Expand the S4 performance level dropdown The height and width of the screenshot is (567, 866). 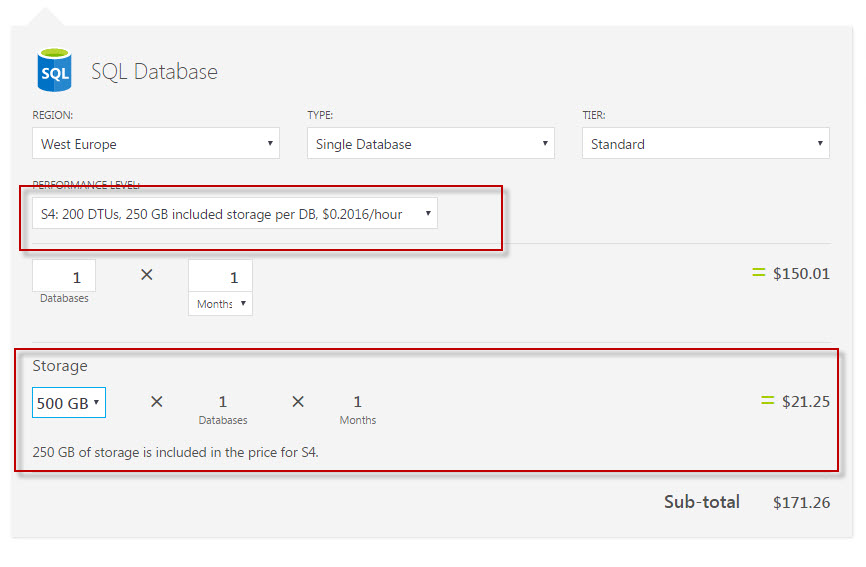tap(235, 213)
